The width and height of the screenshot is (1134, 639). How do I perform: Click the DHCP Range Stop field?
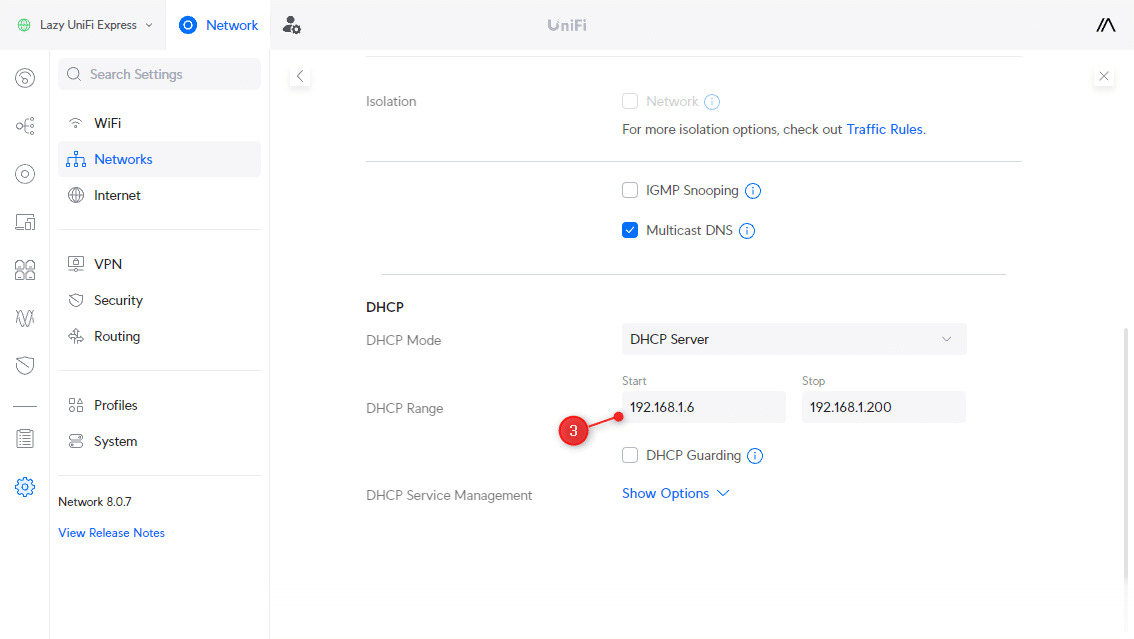point(884,407)
